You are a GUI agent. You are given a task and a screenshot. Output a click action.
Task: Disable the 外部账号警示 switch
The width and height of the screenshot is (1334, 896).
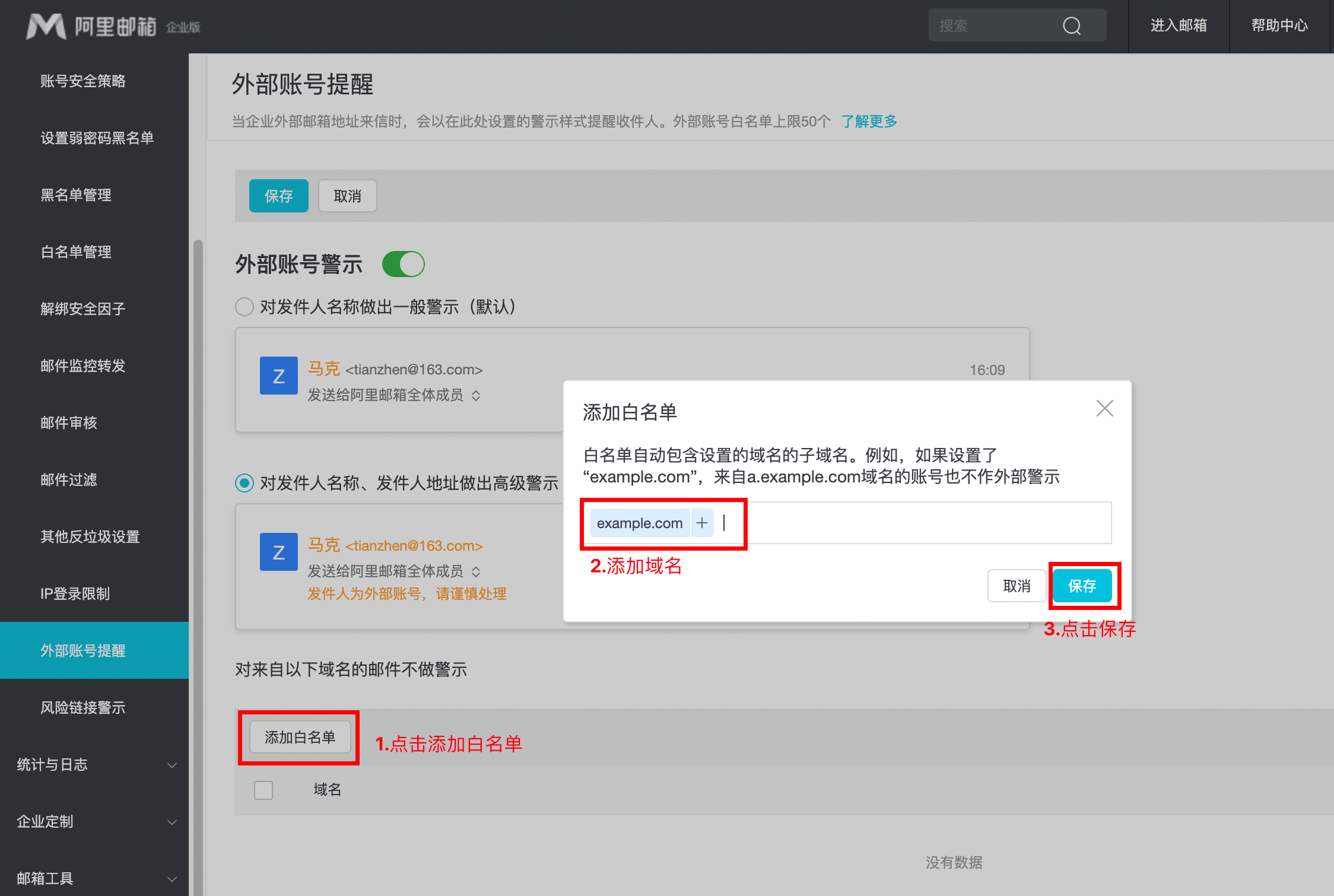click(404, 263)
